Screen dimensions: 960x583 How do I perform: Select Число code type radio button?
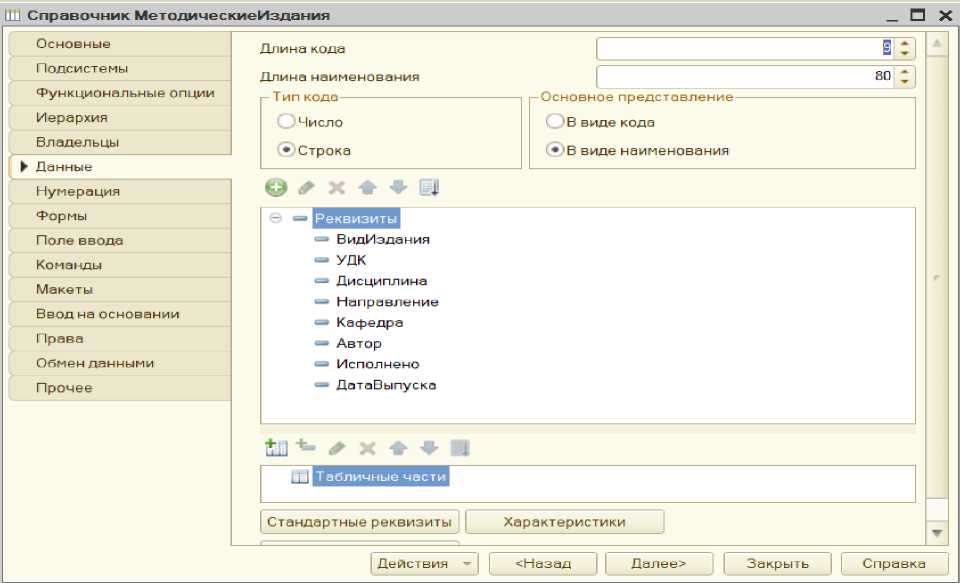286,121
